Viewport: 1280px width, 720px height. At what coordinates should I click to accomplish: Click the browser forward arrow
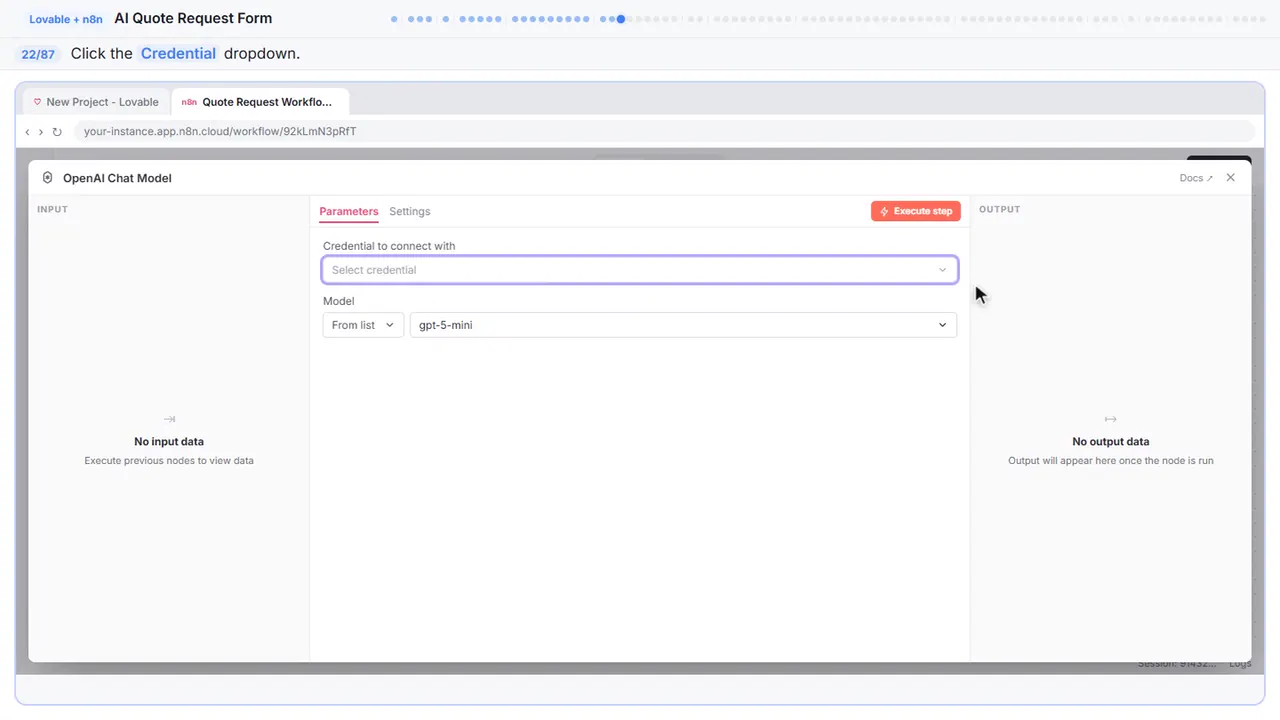[41, 132]
